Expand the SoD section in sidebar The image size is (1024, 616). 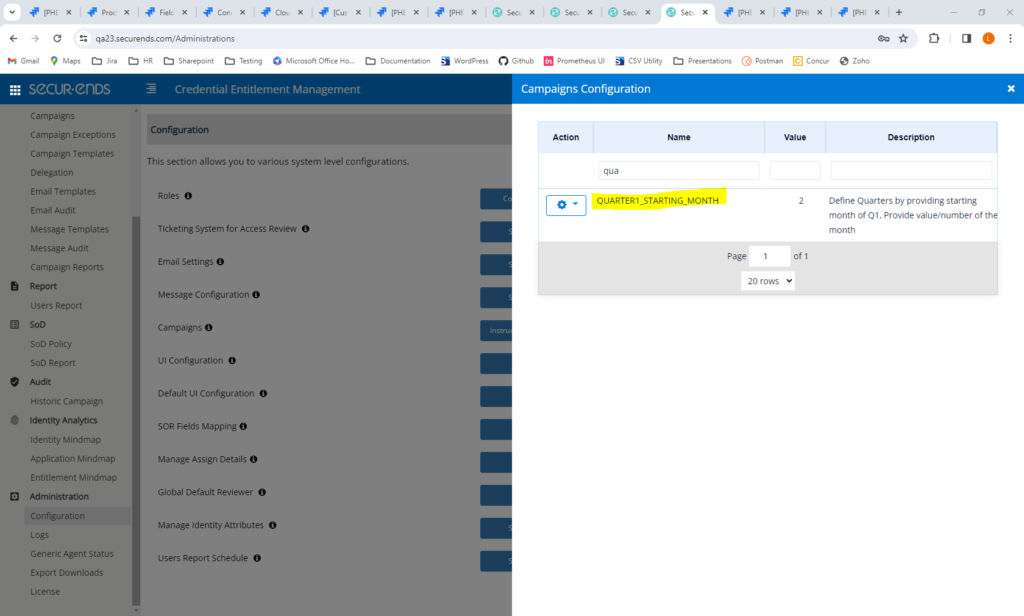tap(37, 325)
